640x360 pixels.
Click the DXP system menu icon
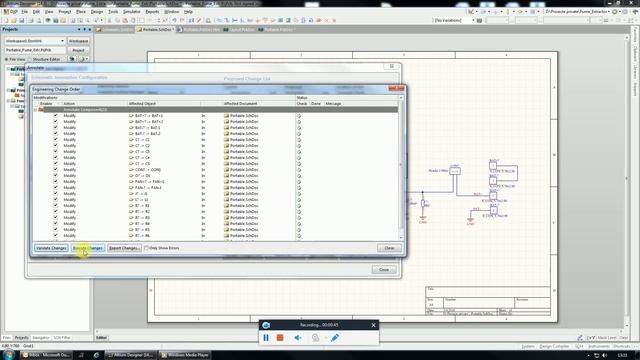tap(11, 12)
